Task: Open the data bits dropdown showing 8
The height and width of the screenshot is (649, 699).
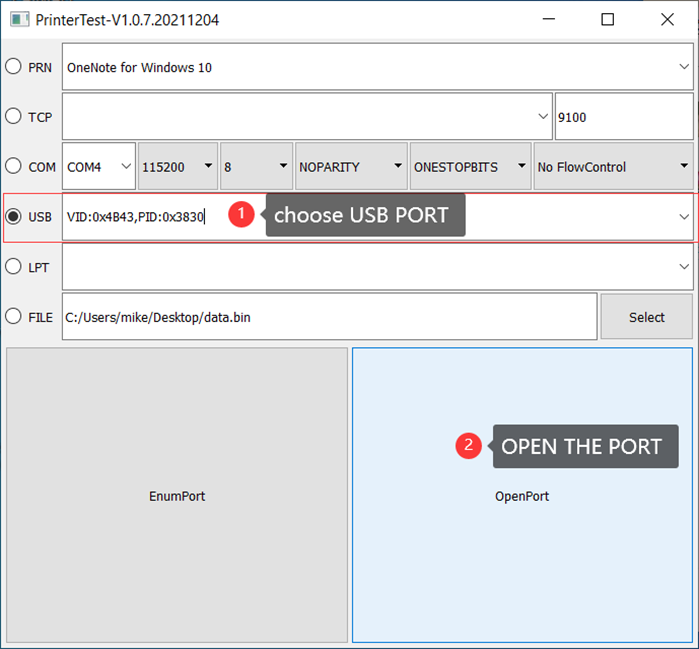Action: coord(255,167)
